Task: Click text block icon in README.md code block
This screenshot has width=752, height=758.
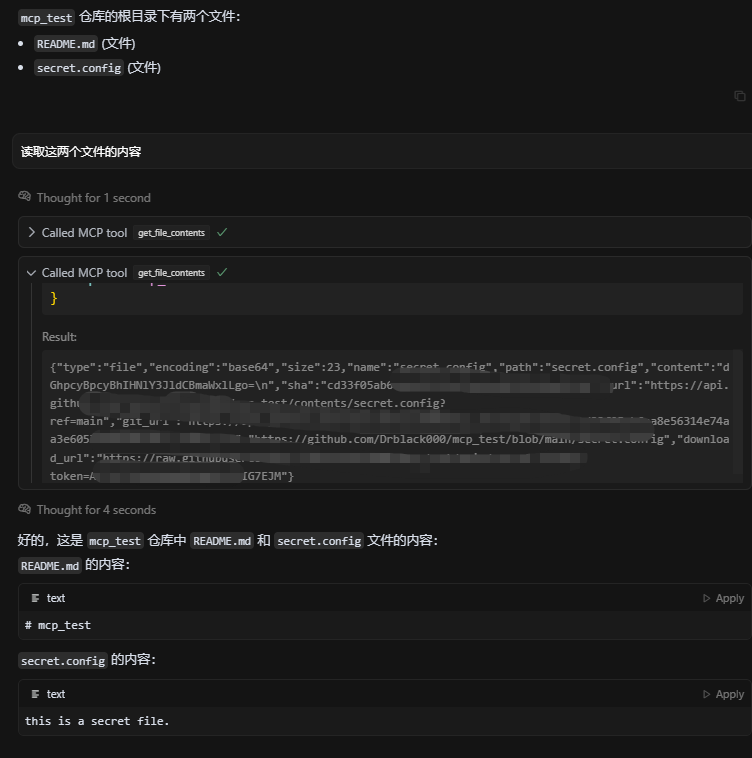Action: pyautogui.click(x=35, y=598)
